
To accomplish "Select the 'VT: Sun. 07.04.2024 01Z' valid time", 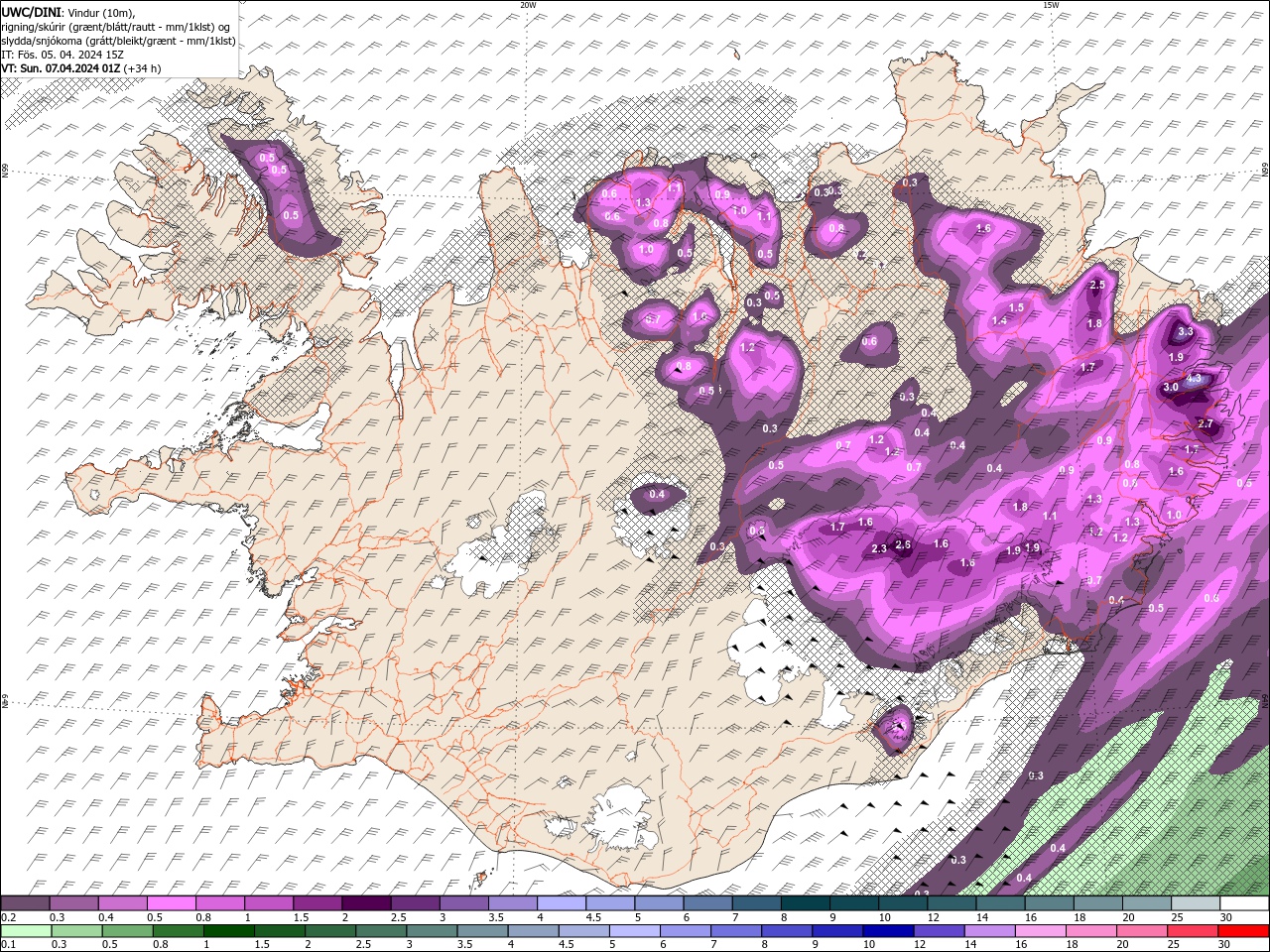I will [x=61, y=68].
